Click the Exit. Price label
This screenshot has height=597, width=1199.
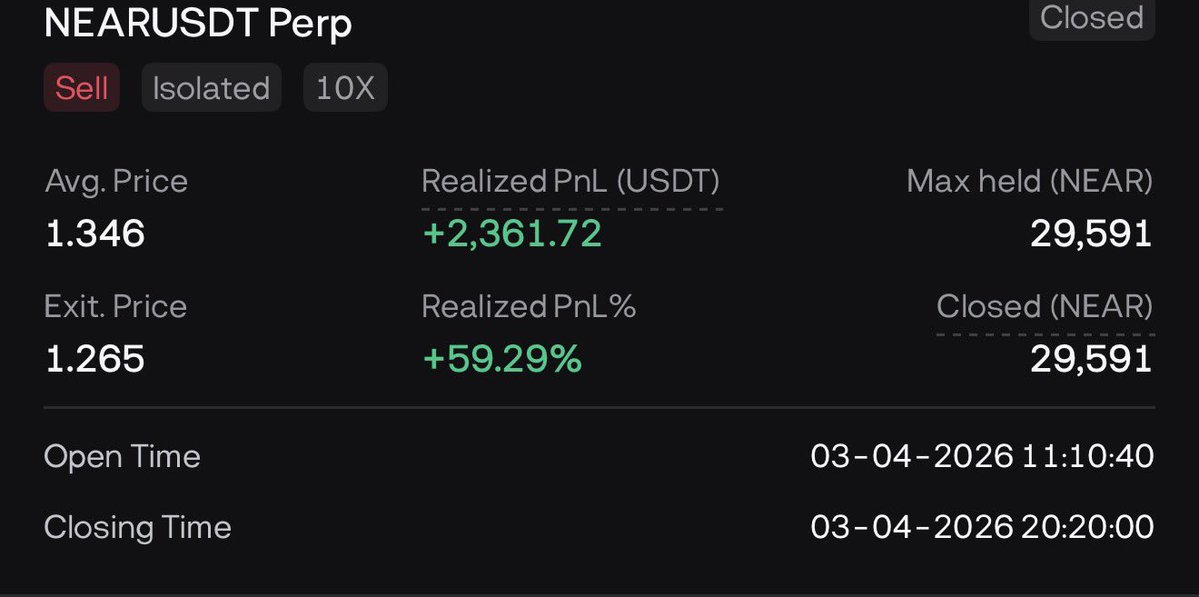[115, 306]
